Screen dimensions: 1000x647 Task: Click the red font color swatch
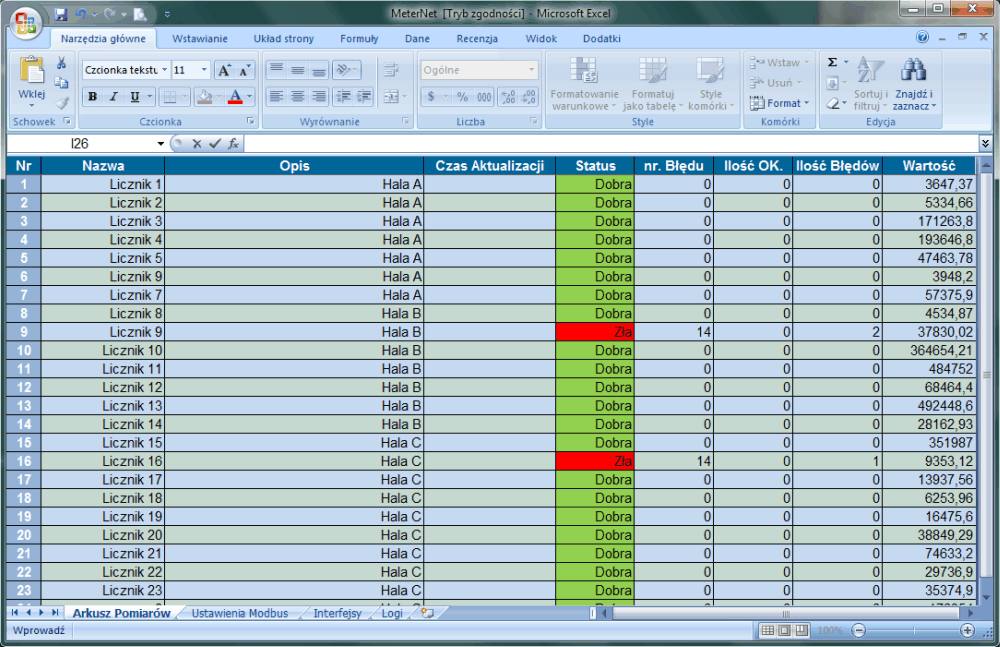[x=235, y=97]
